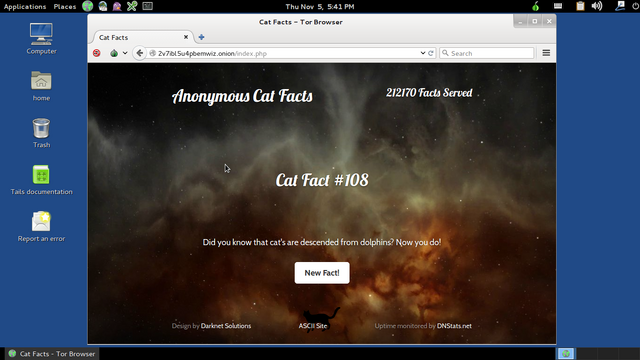Select the Cat Facts browser tab

coord(142,37)
